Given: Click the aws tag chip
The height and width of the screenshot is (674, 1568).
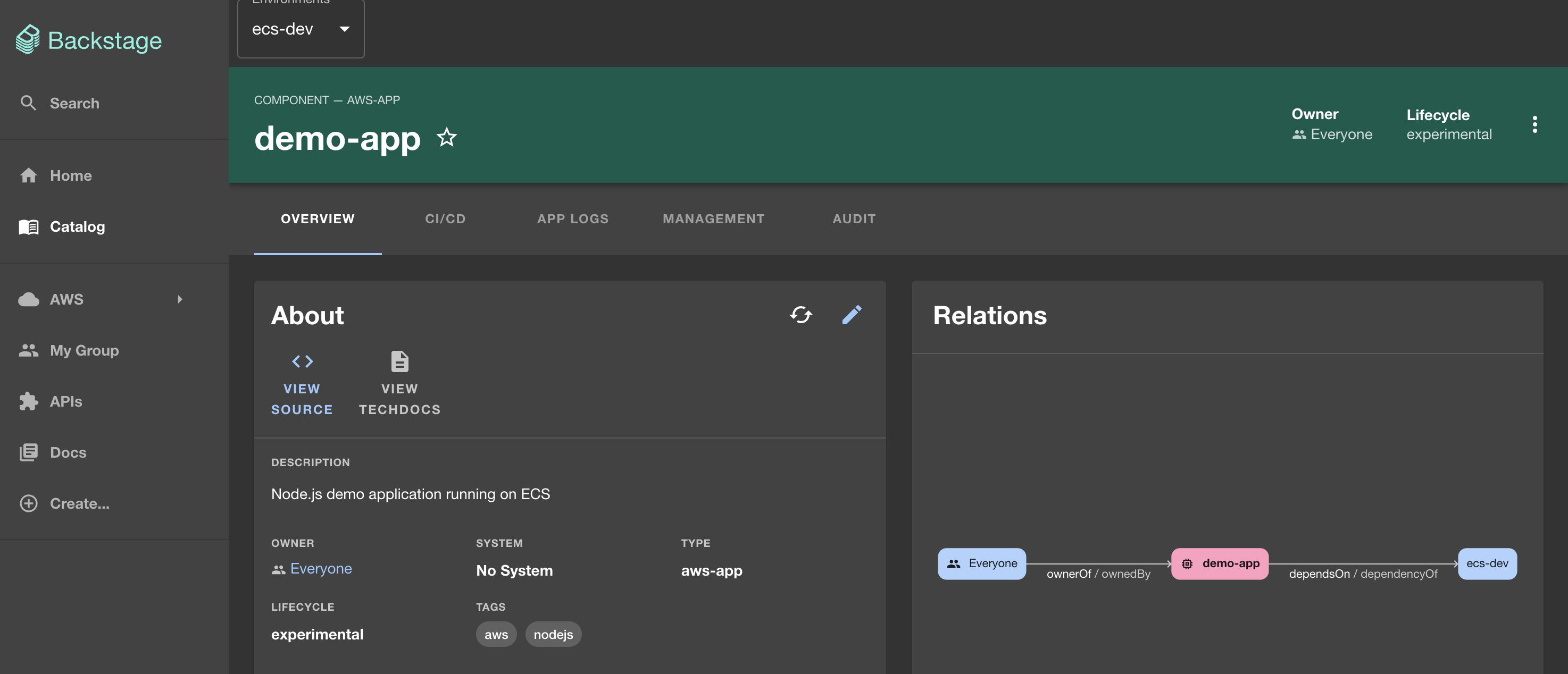Looking at the screenshot, I should point(496,634).
